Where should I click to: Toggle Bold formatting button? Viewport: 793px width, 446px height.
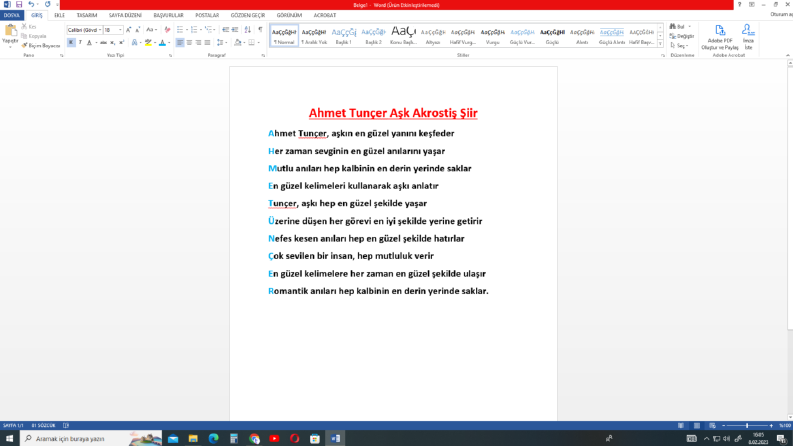(71, 42)
